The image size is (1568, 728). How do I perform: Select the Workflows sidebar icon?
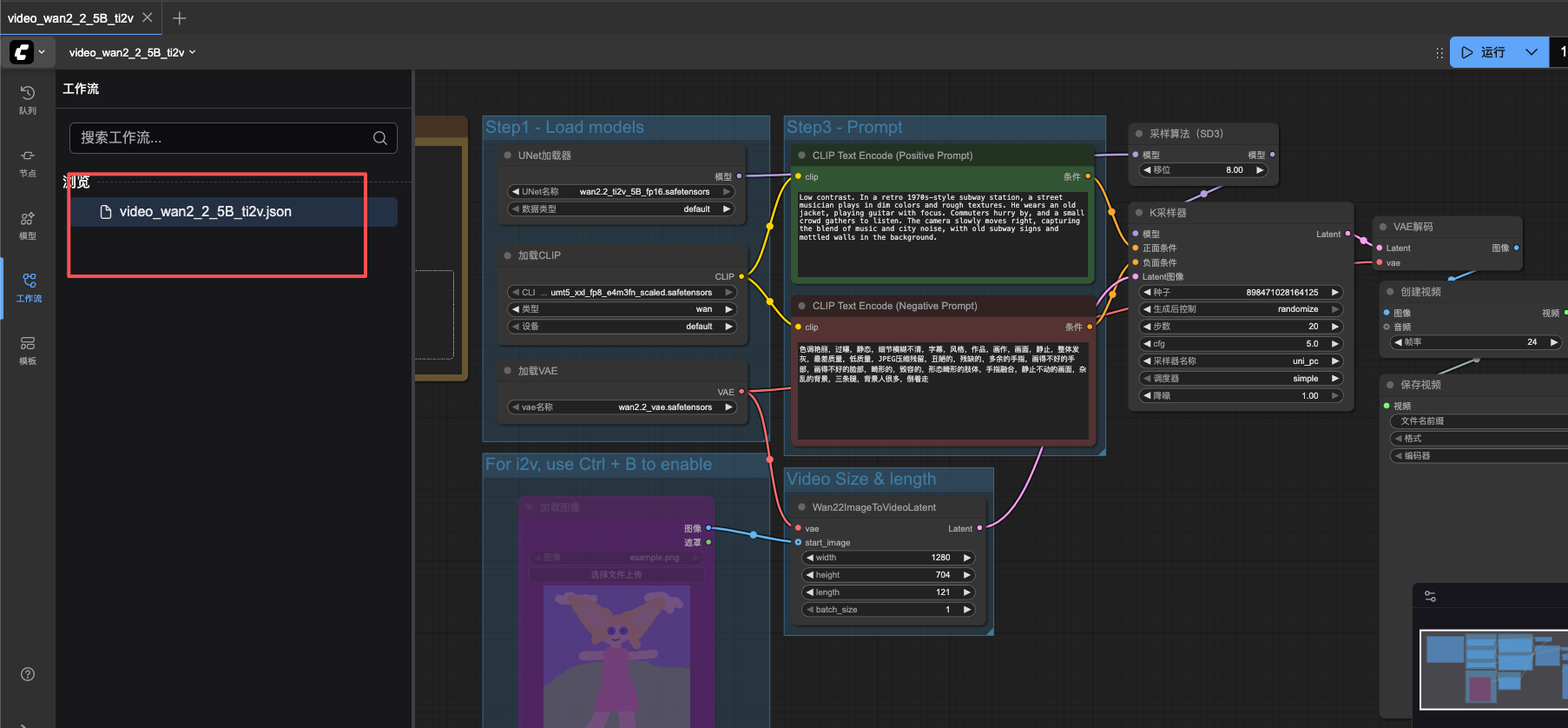(x=29, y=287)
